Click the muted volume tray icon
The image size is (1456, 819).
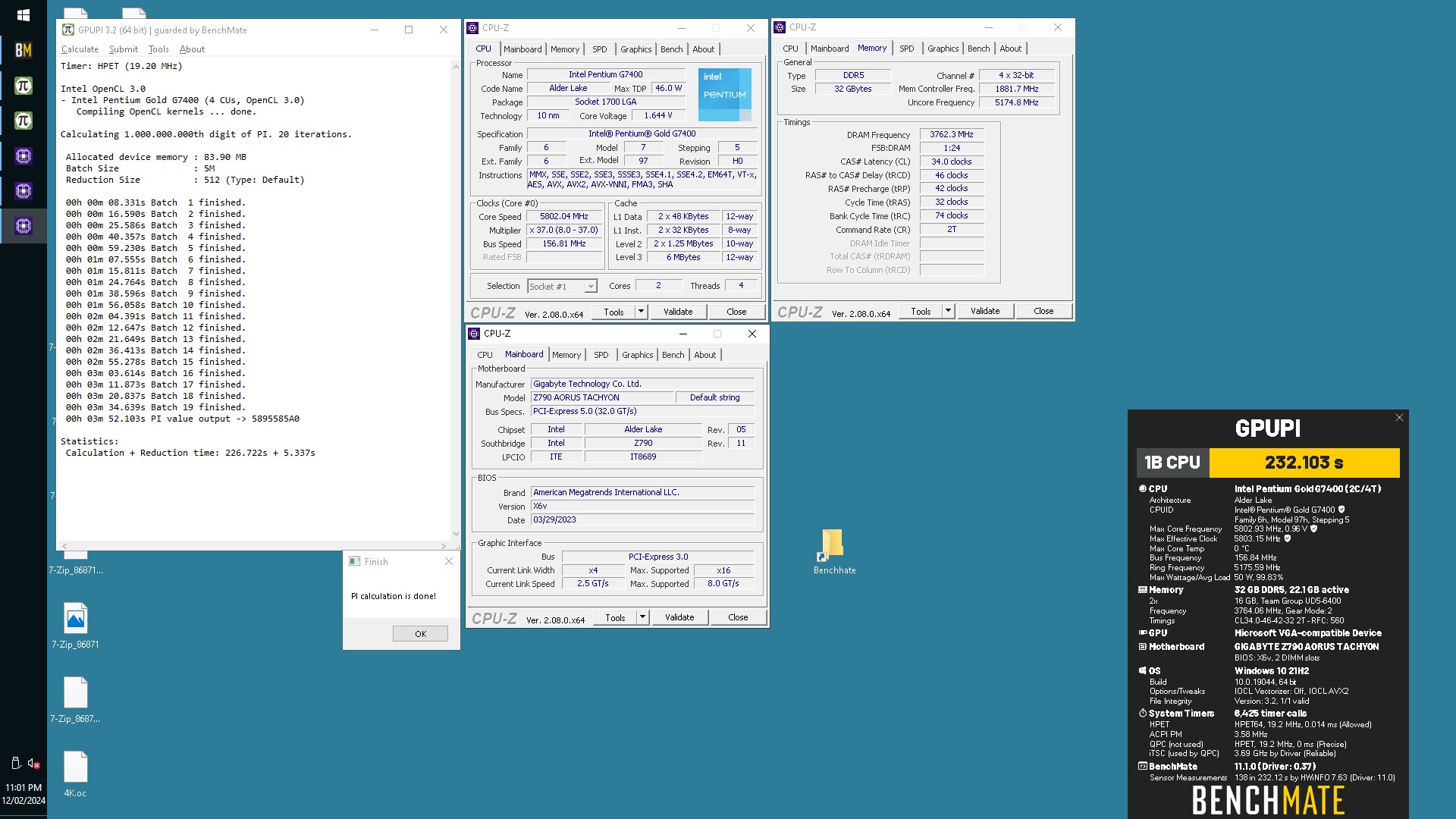pyautogui.click(x=33, y=764)
